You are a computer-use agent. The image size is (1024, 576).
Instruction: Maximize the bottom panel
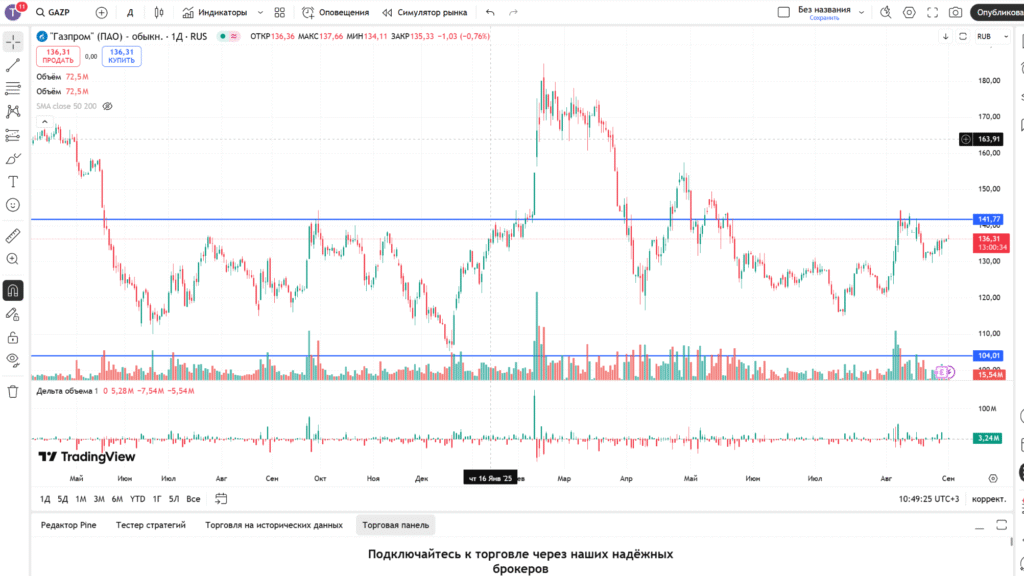point(1001,525)
